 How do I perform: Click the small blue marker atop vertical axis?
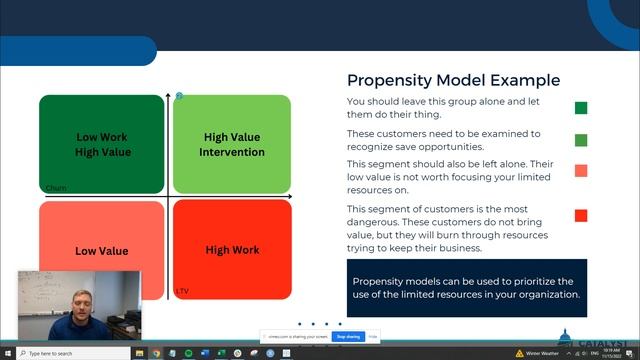click(179, 96)
